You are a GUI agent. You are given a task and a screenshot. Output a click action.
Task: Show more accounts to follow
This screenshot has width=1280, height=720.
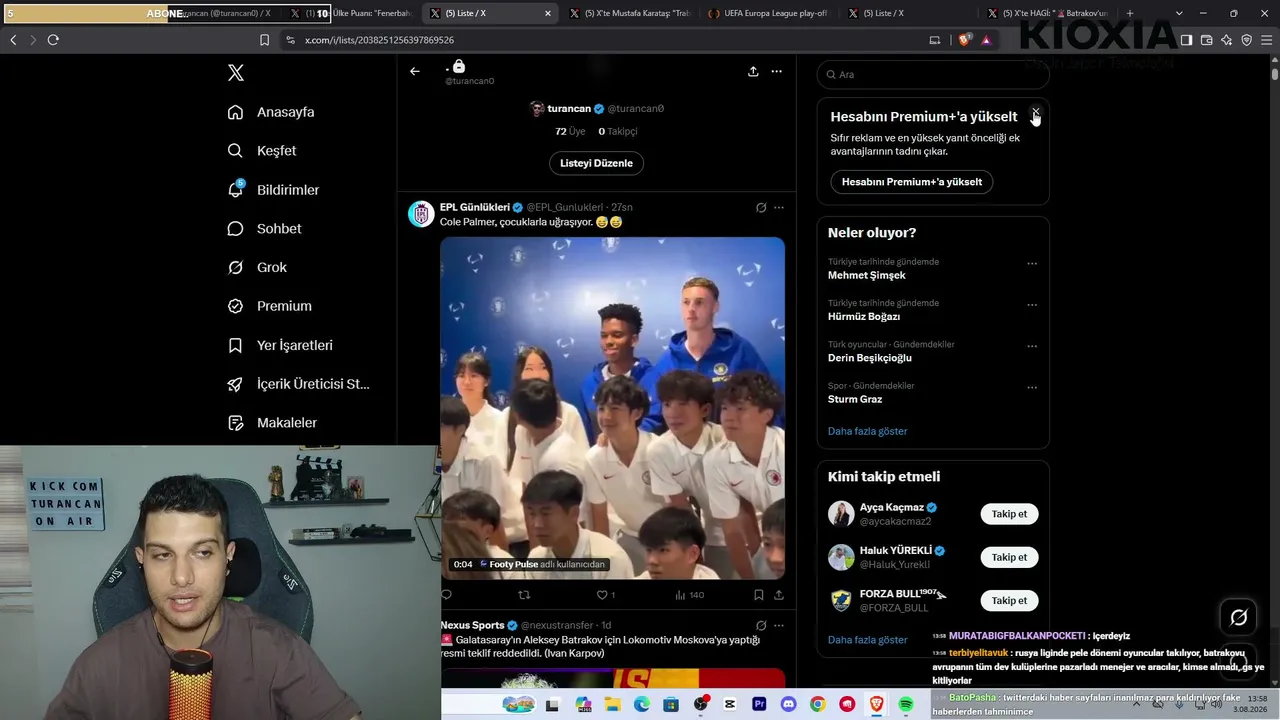(x=868, y=640)
